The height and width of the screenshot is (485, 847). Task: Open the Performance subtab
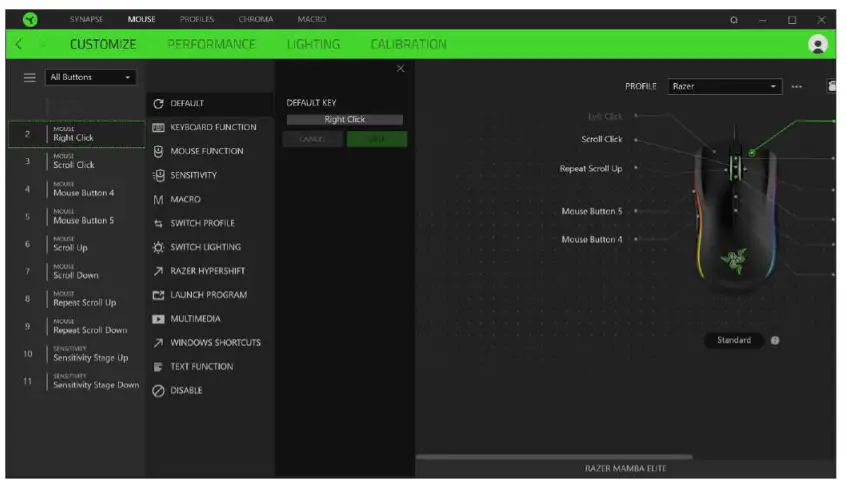(x=211, y=44)
